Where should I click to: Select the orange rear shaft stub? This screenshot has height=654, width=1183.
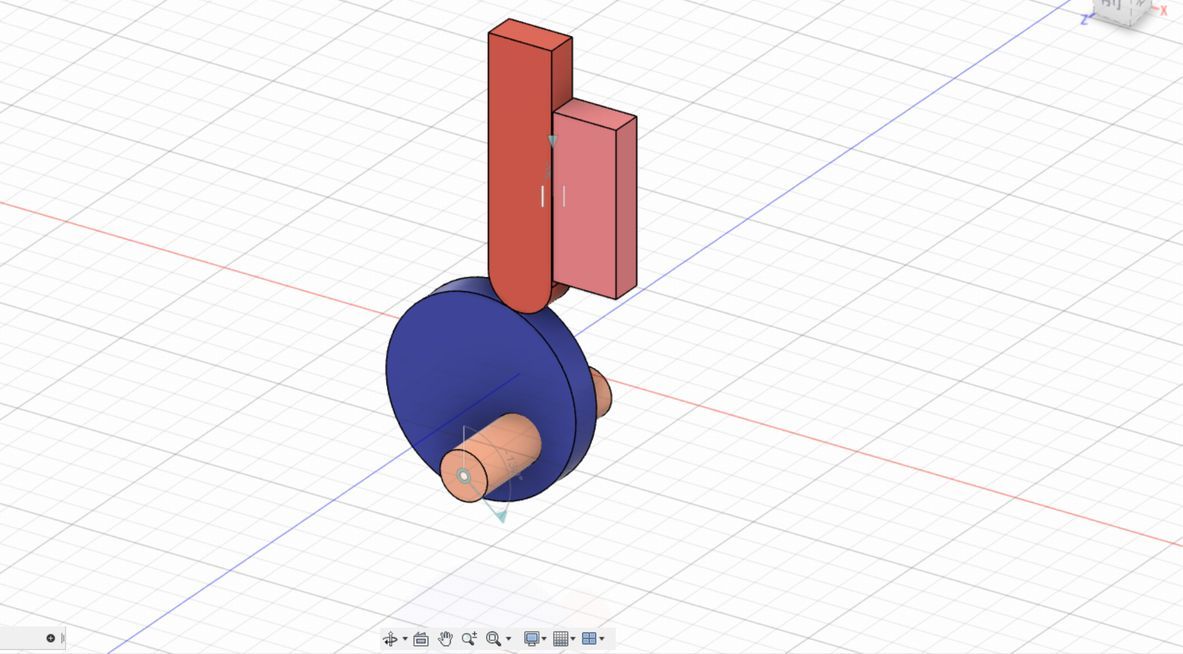[x=601, y=392]
